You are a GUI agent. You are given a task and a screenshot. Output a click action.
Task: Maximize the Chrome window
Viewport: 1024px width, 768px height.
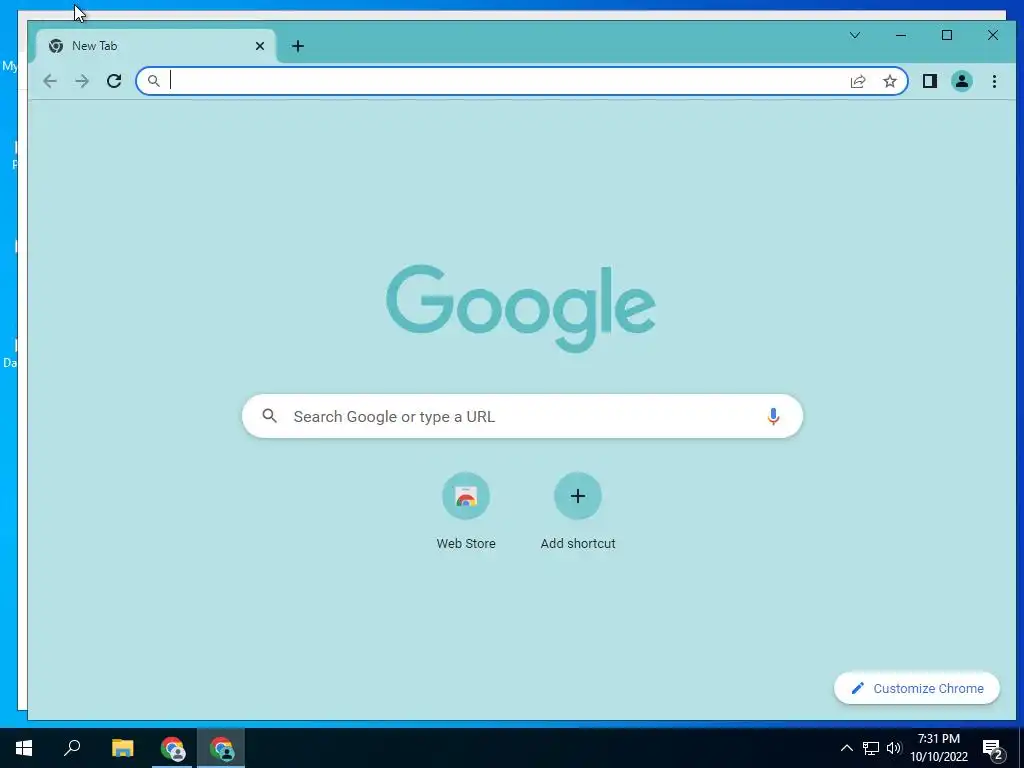[947, 35]
